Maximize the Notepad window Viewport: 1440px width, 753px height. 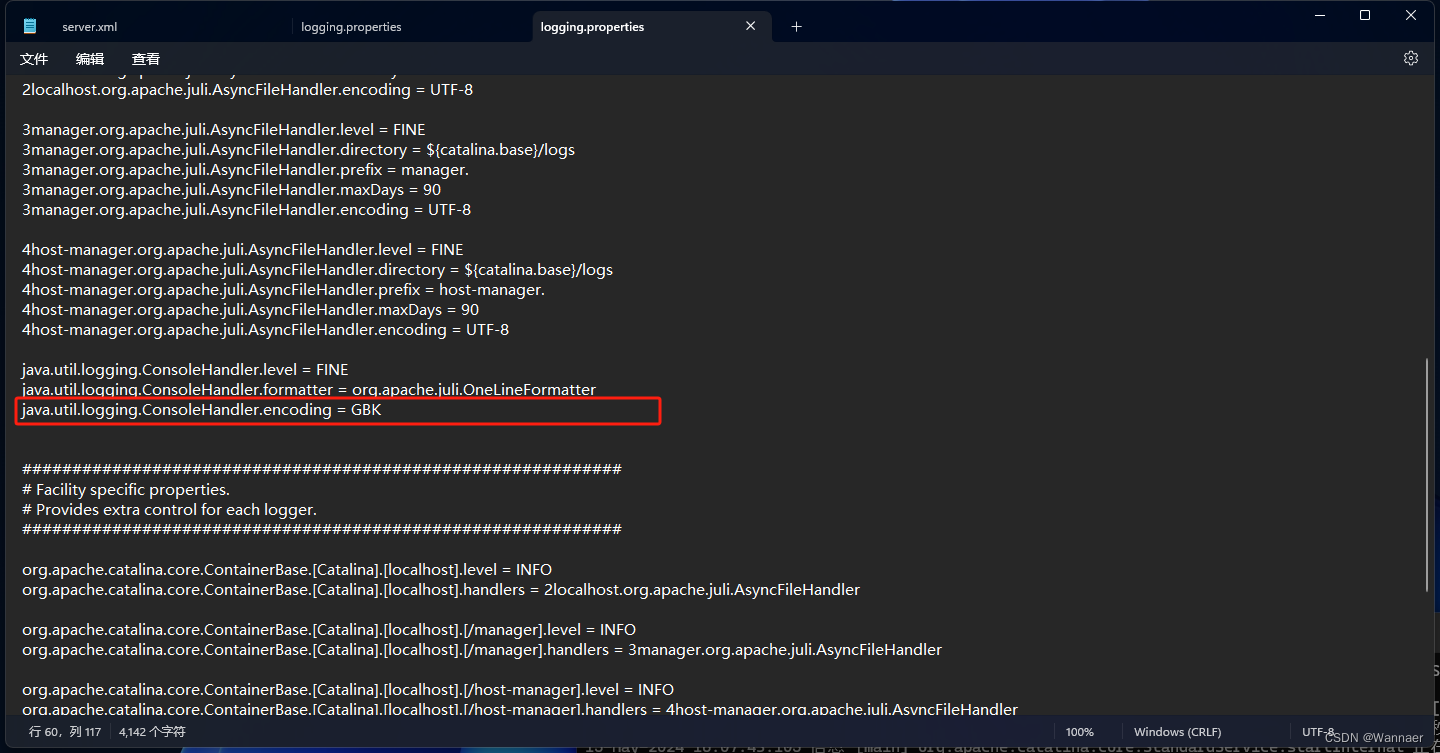coord(1365,15)
